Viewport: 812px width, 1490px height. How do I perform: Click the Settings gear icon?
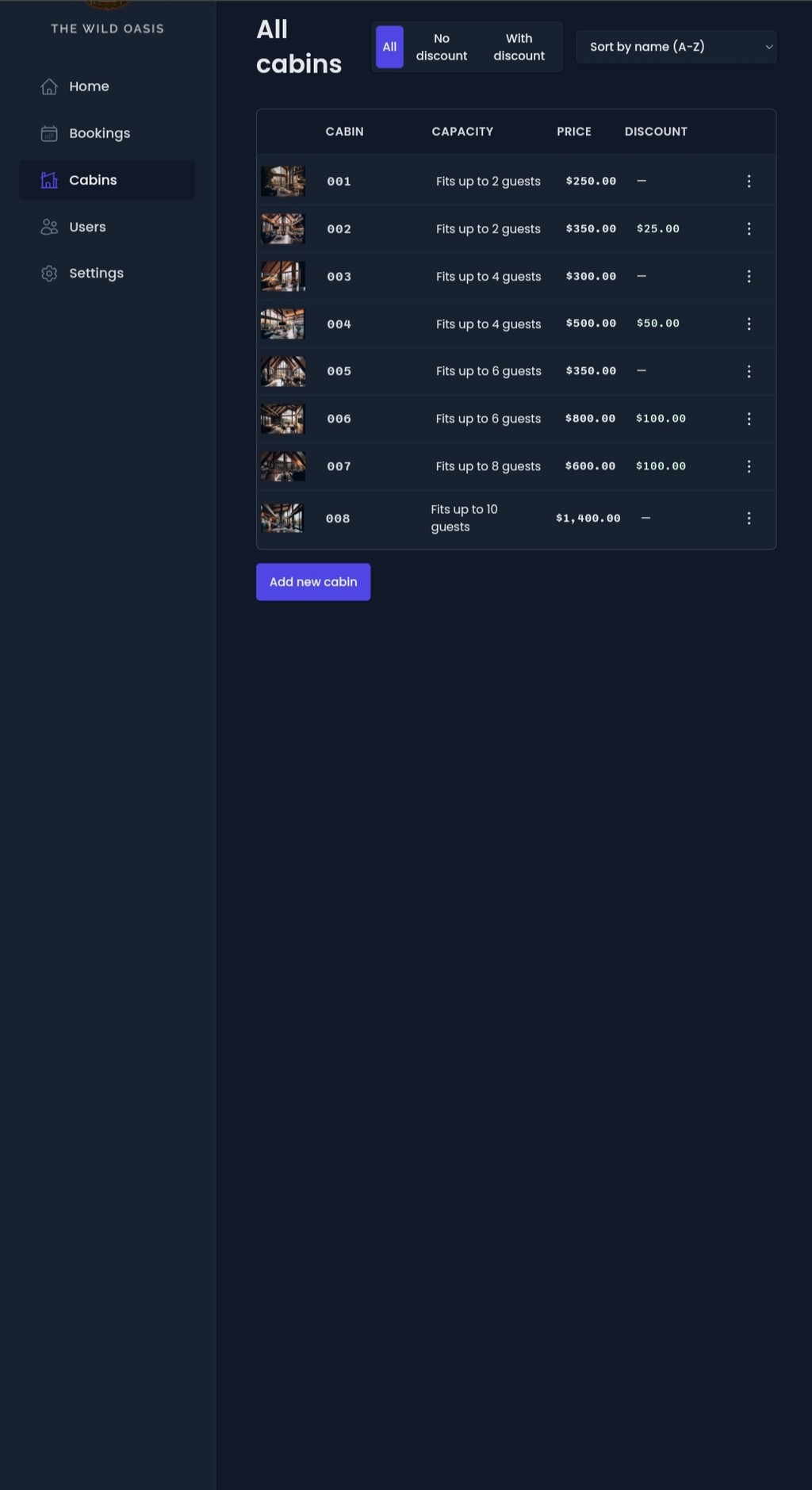pyautogui.click(x=49, y=274)
